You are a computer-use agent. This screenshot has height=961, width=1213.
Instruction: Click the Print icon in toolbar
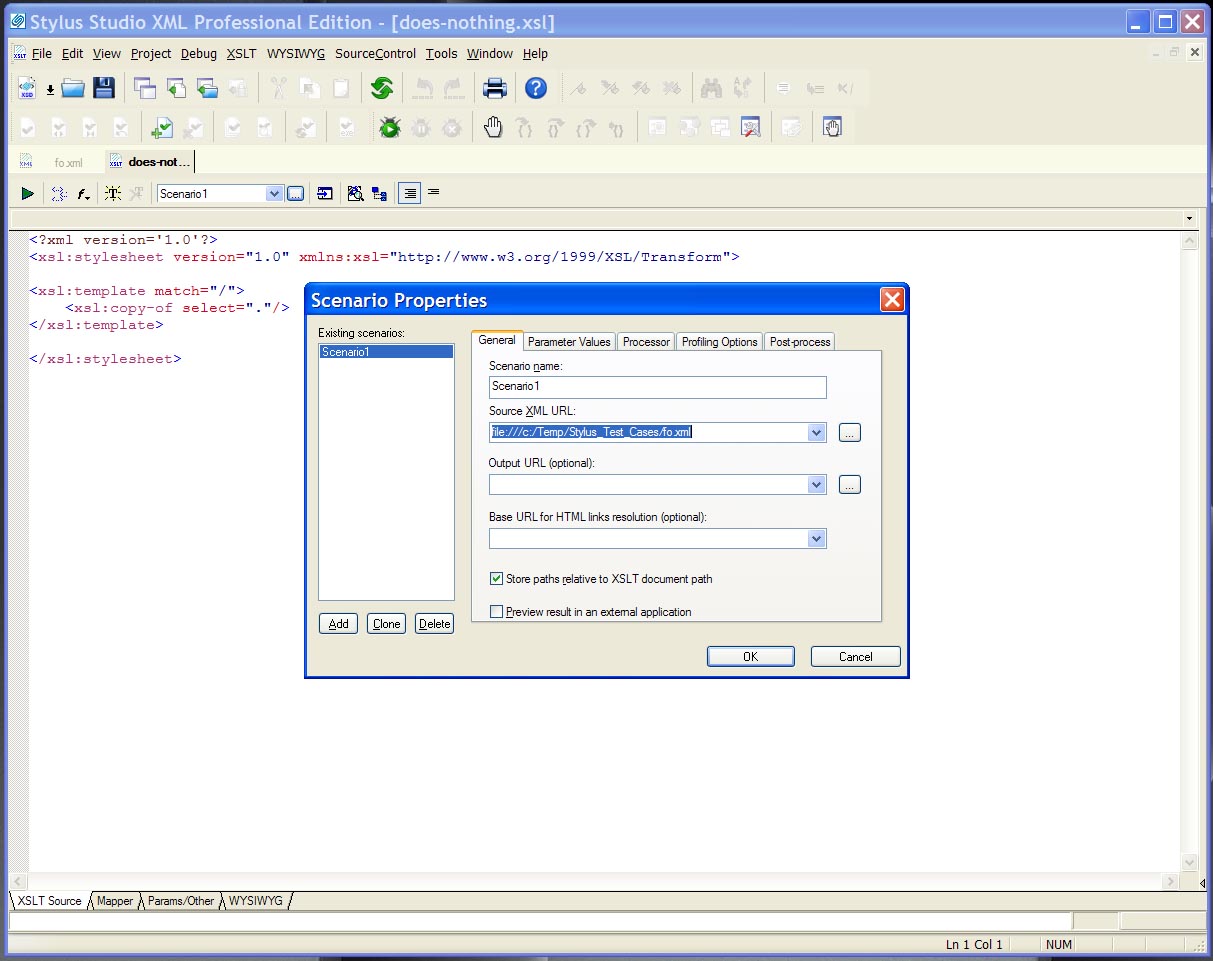[x=495, y=88]
